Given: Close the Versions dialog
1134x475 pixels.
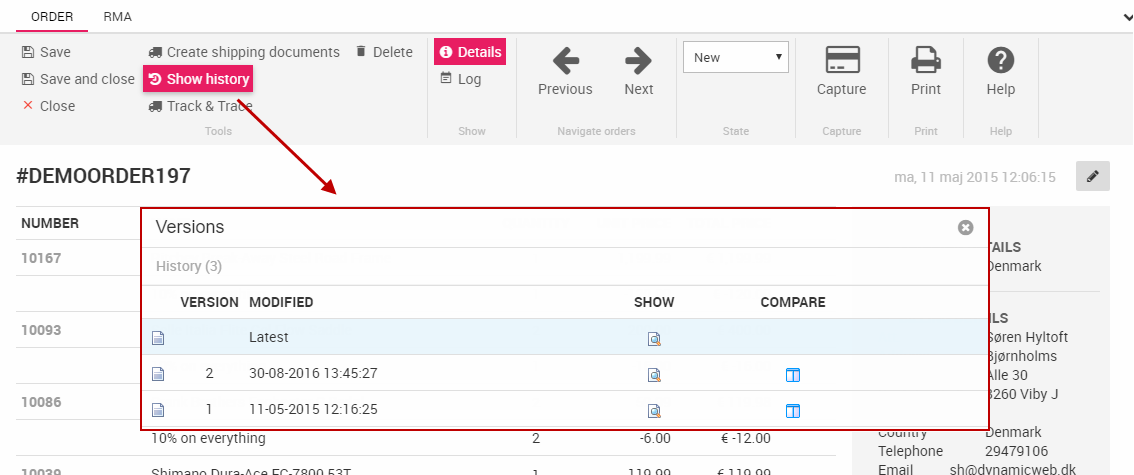Looking at the screenshot, I should [x=965, y=228].
